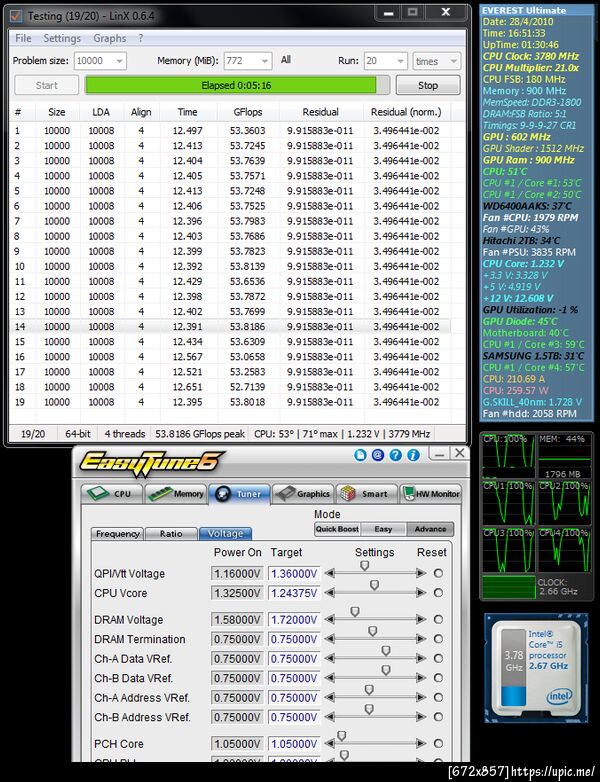Open the EasyTune6 help question mark icon
600x782 pixels.
point(396,455)
